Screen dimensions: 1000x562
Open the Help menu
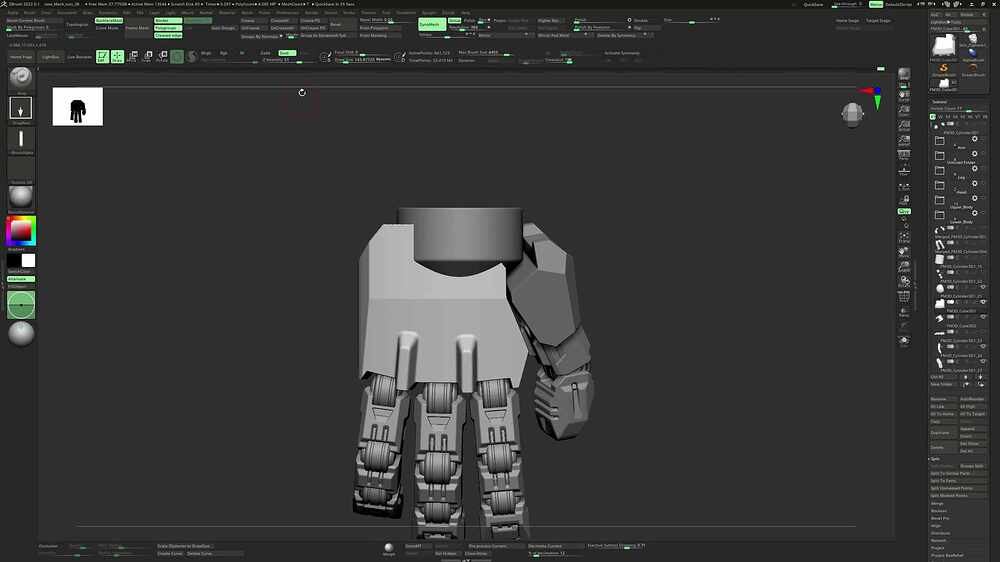(466, 12)
